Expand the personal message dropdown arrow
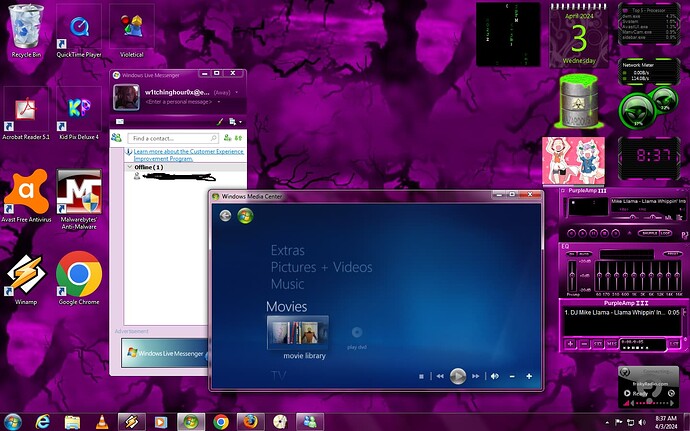Screen dimensions: 690x431 [x=219, y=102]
